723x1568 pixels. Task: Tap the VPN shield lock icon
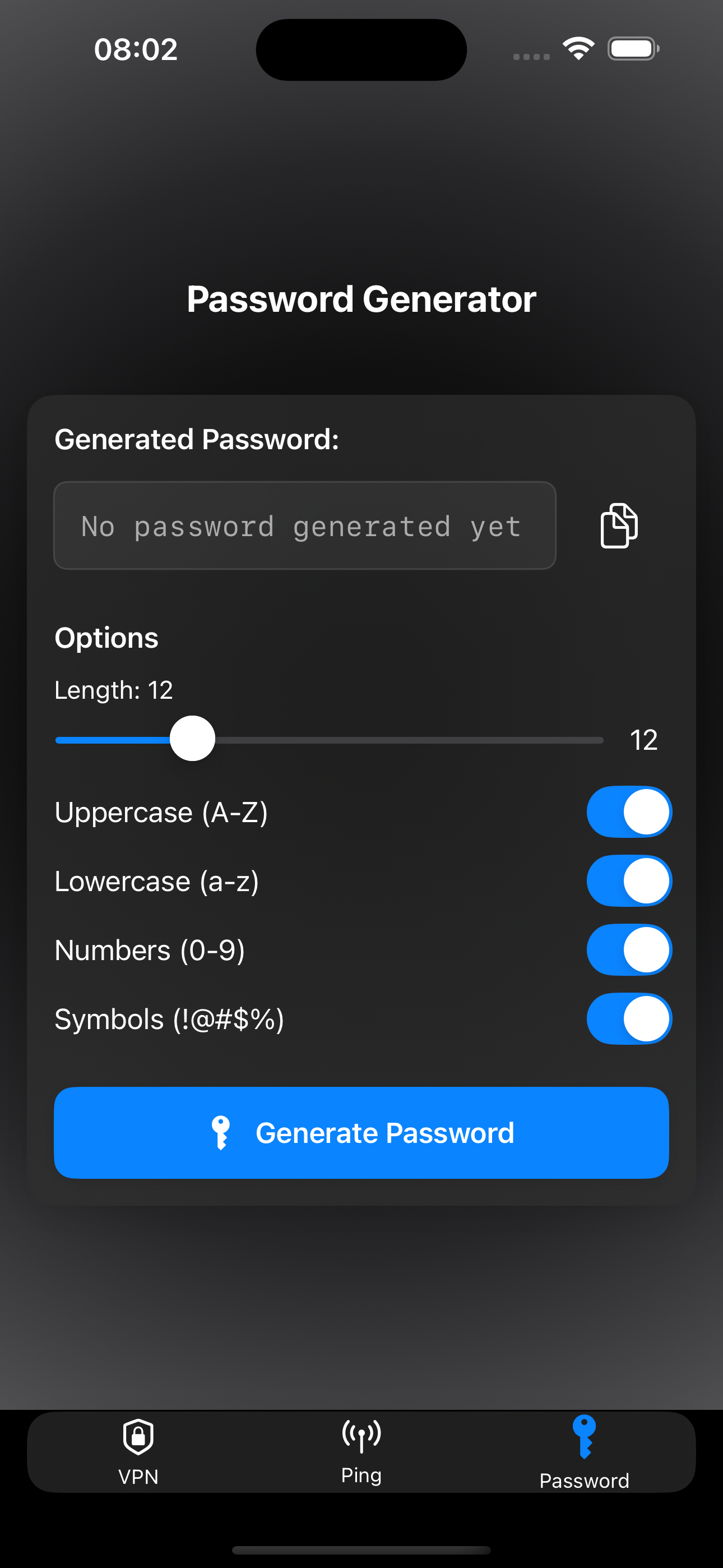pos(138,1437)
